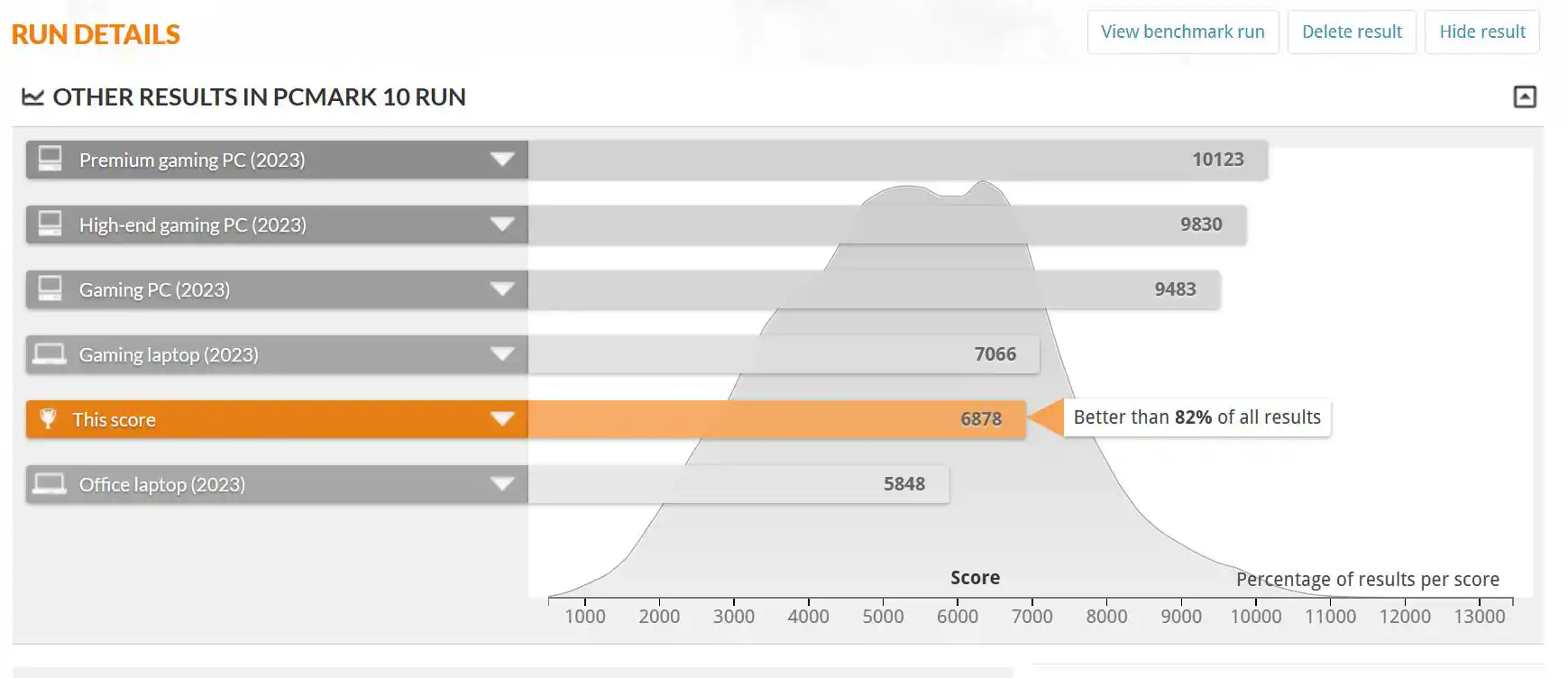The width and height of the screenshot is (1568, 678).
Task: Click the desktop icon beside High-end gaming PC
Action: click(50, 224)
